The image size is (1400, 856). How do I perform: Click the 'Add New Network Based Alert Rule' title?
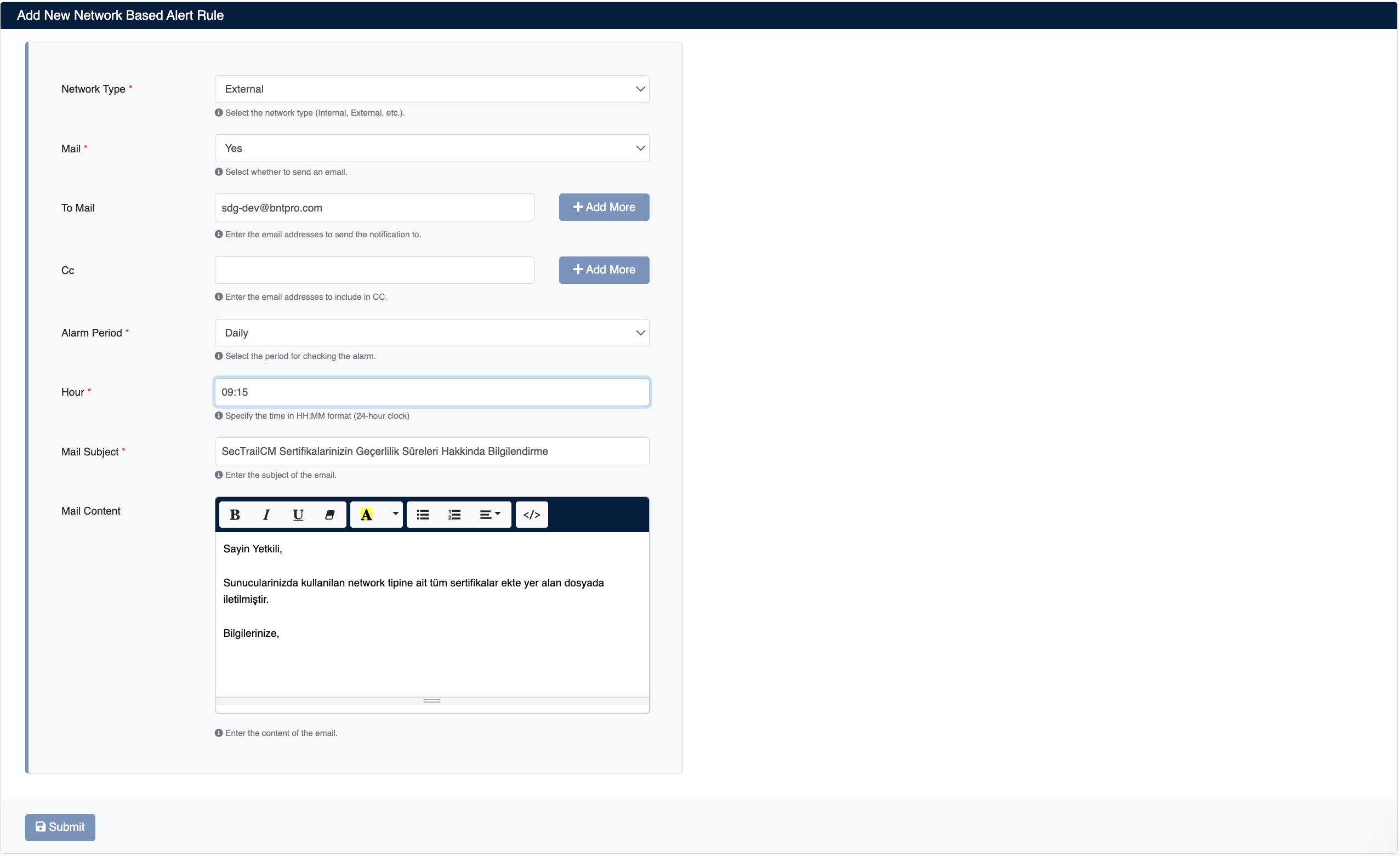[121, 15]
